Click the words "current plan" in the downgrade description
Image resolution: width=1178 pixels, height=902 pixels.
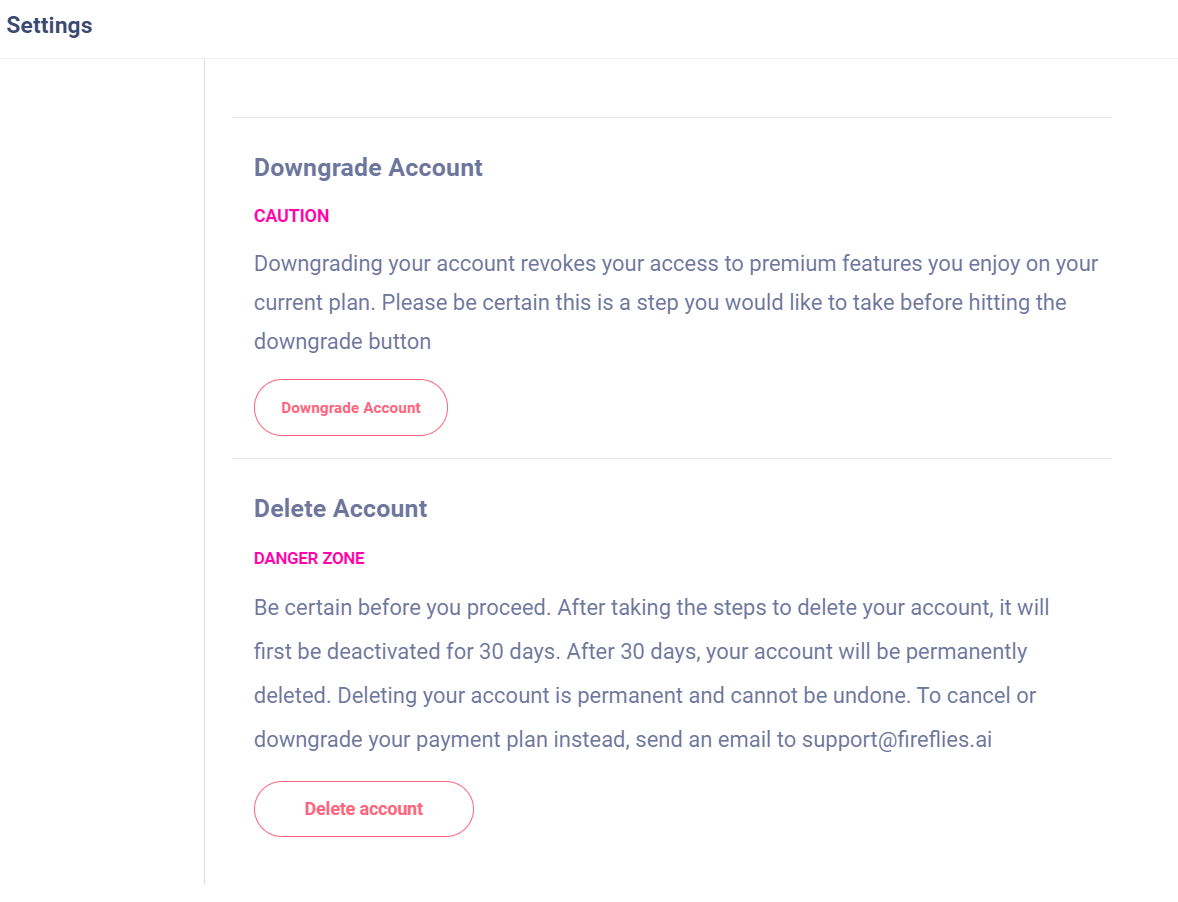coord(313,303)
